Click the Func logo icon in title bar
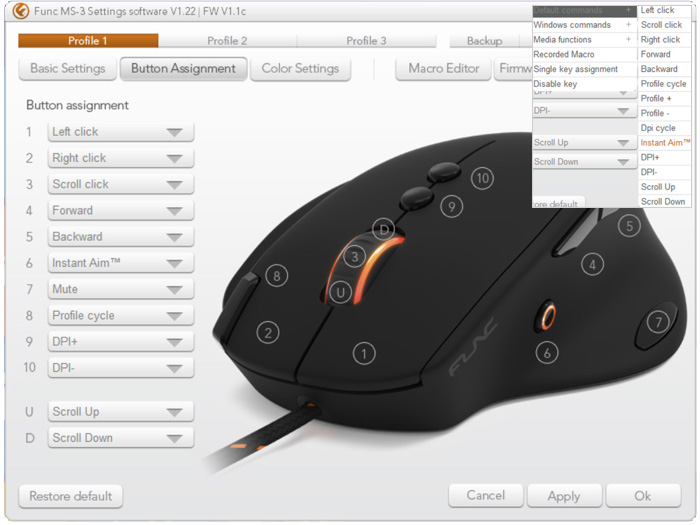The width and height of the screenshot is (700, 525). (21, 11)
